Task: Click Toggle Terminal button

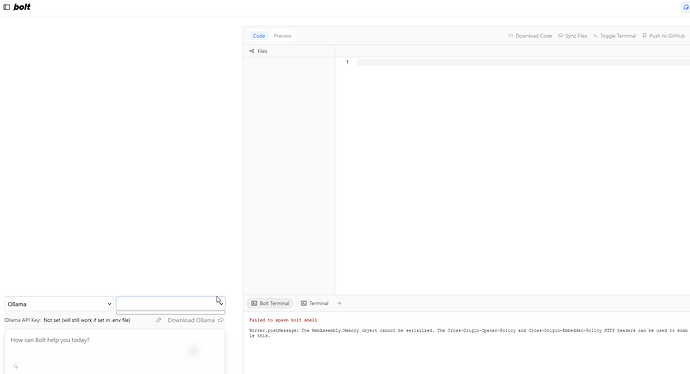Action: coord(614,36)
